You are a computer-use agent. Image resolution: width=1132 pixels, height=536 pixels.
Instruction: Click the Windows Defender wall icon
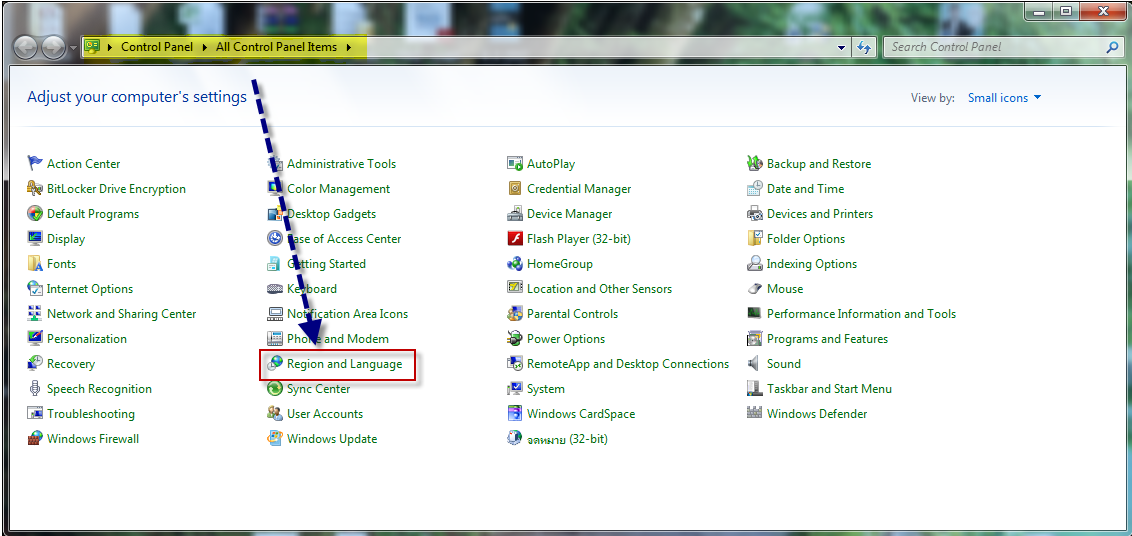[754, 414]
